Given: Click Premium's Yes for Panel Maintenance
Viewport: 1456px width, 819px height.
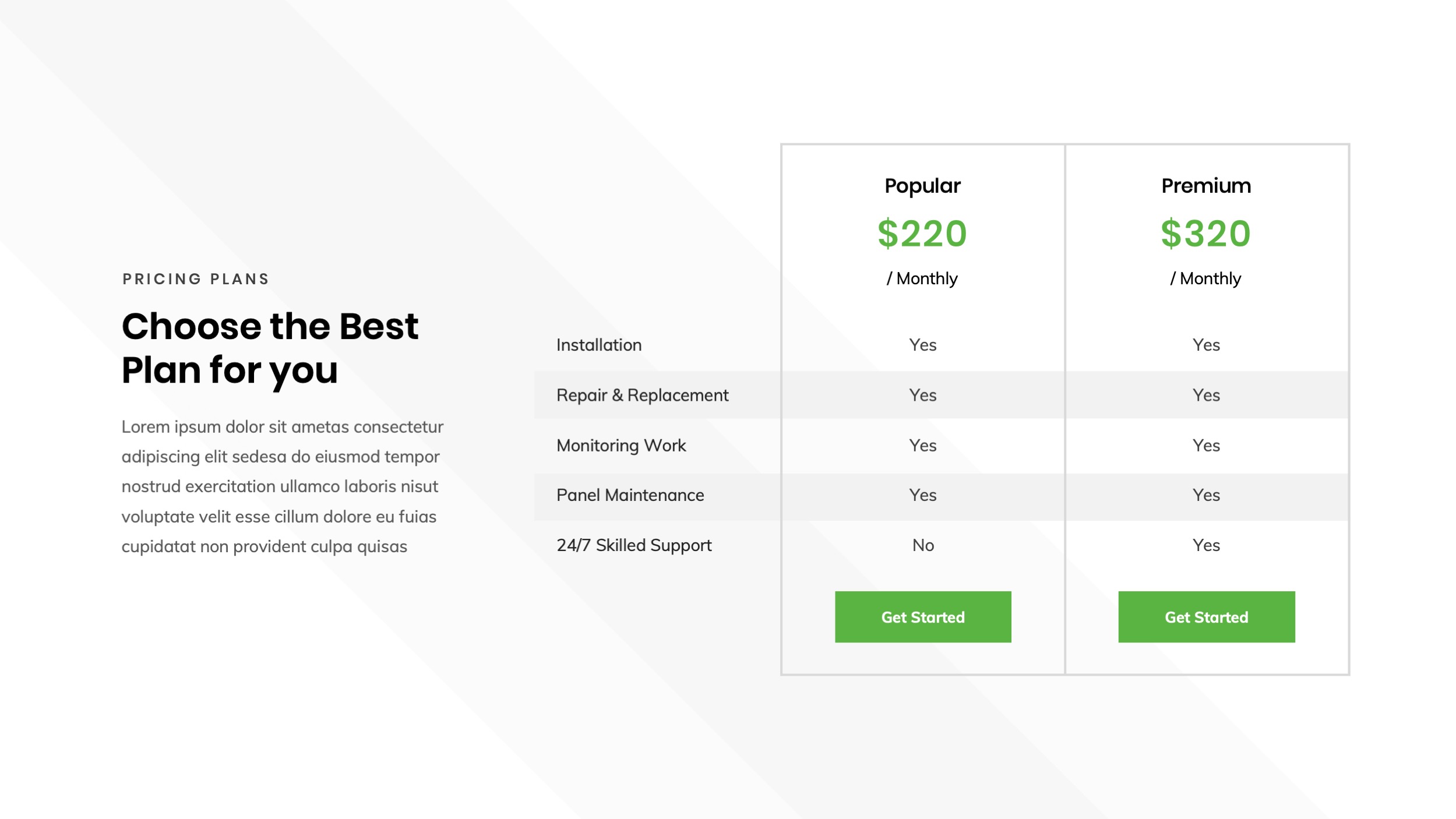Looking at the screenshot, I should 1206,495.
